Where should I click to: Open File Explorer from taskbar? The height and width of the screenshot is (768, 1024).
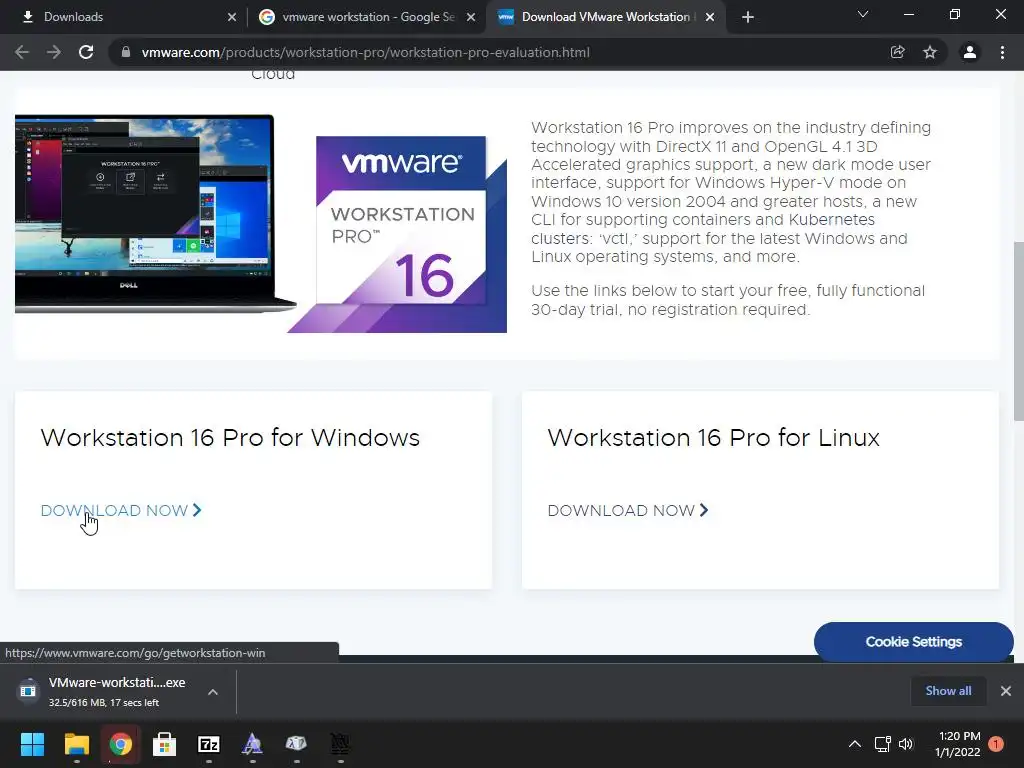(x=76, y=744)
